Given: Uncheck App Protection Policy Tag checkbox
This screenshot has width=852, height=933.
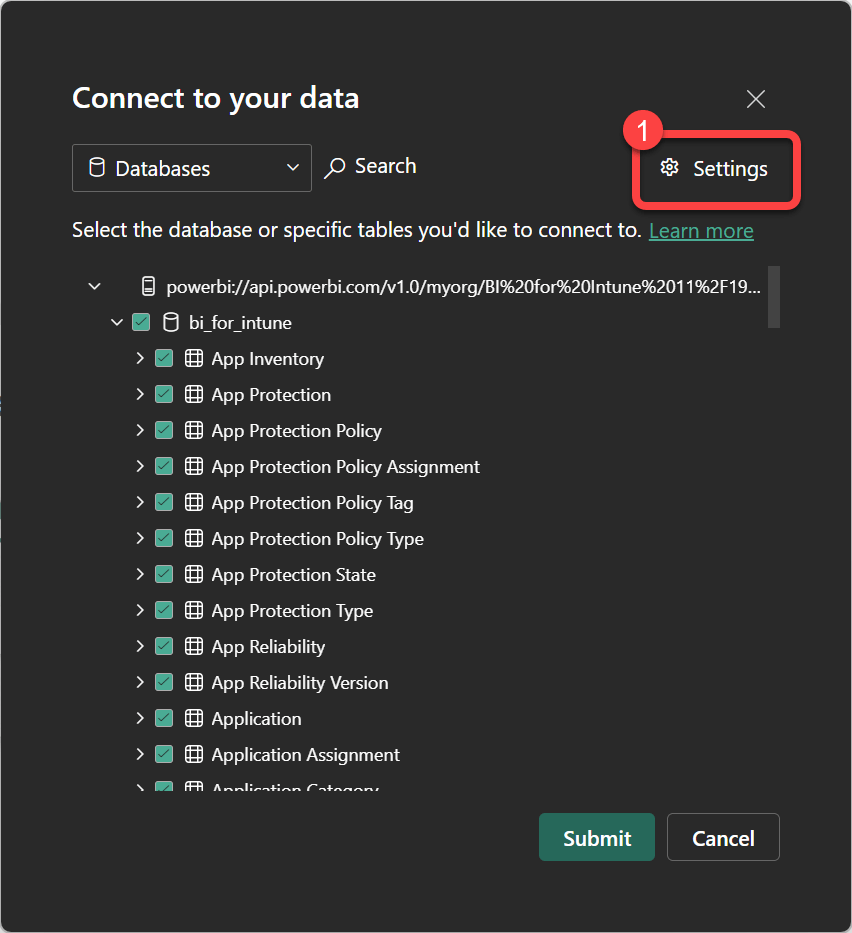Looking at the screenshot, I should point(164,502).
